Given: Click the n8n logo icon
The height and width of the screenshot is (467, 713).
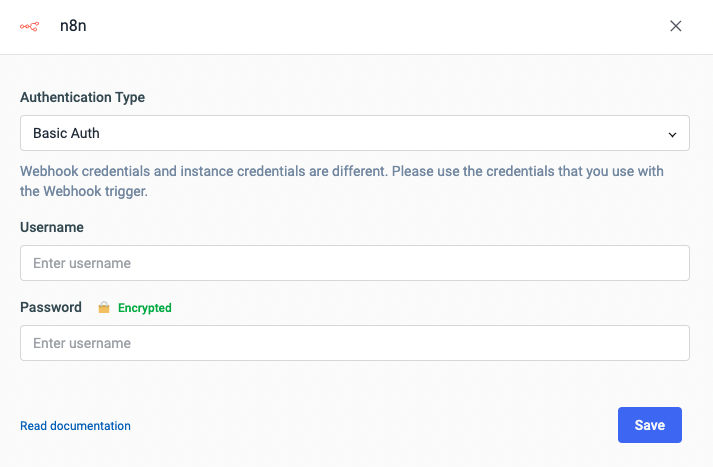Looking at the screenshot, I should (28, 26).
